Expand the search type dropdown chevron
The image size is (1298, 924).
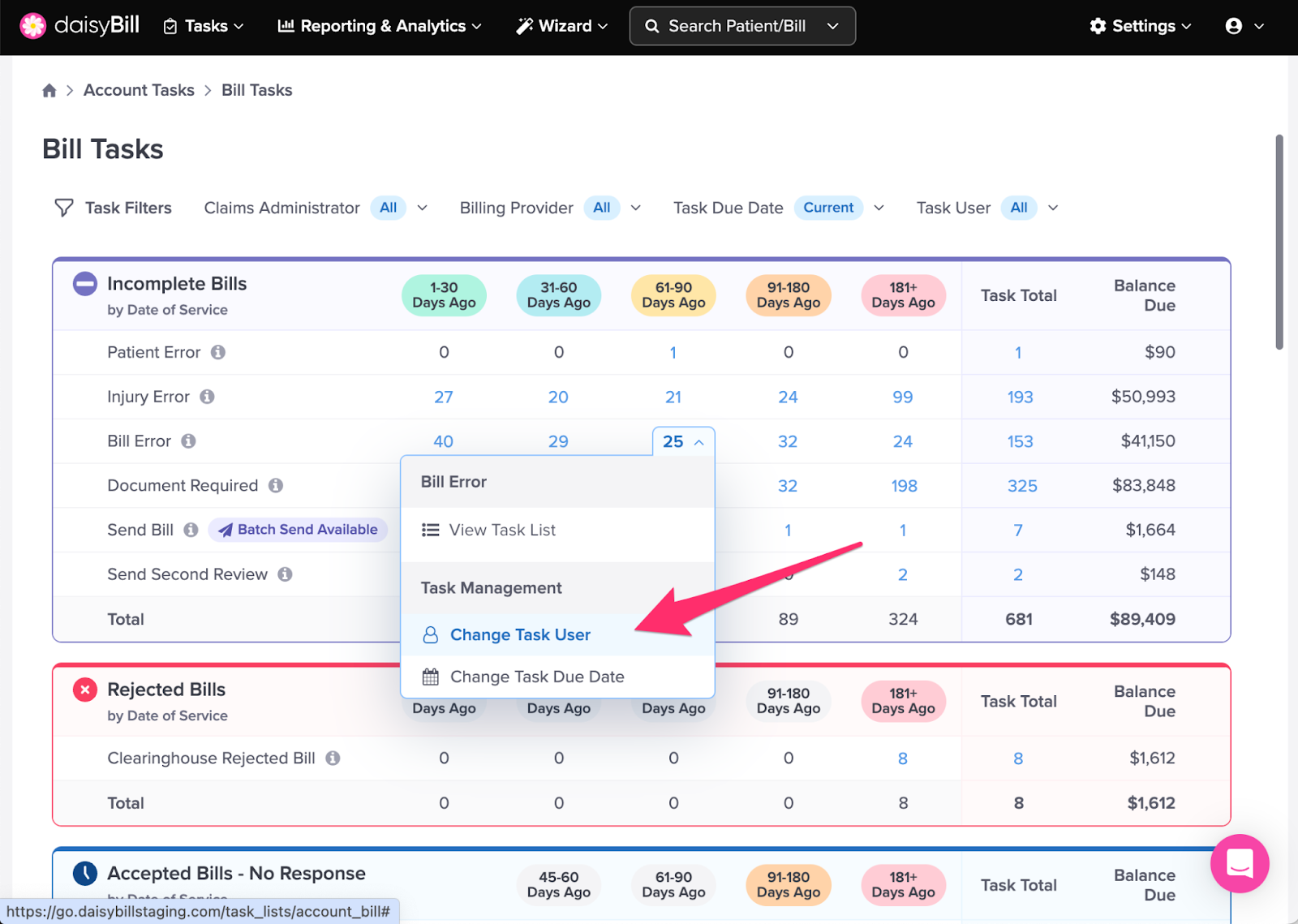point(833,26)
